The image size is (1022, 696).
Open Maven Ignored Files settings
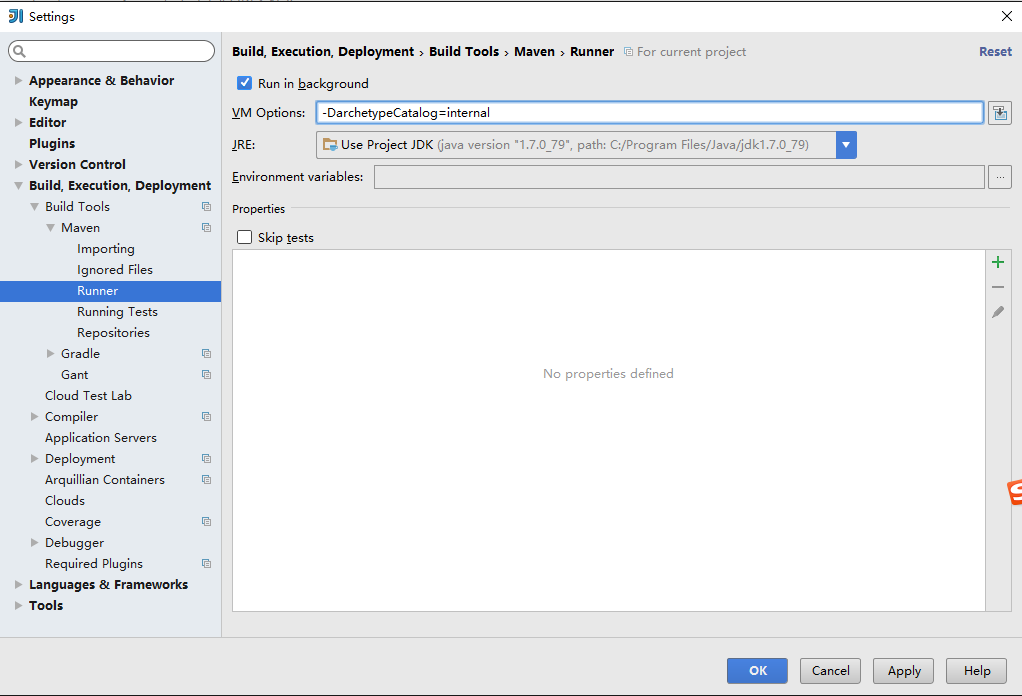[115, 270]
